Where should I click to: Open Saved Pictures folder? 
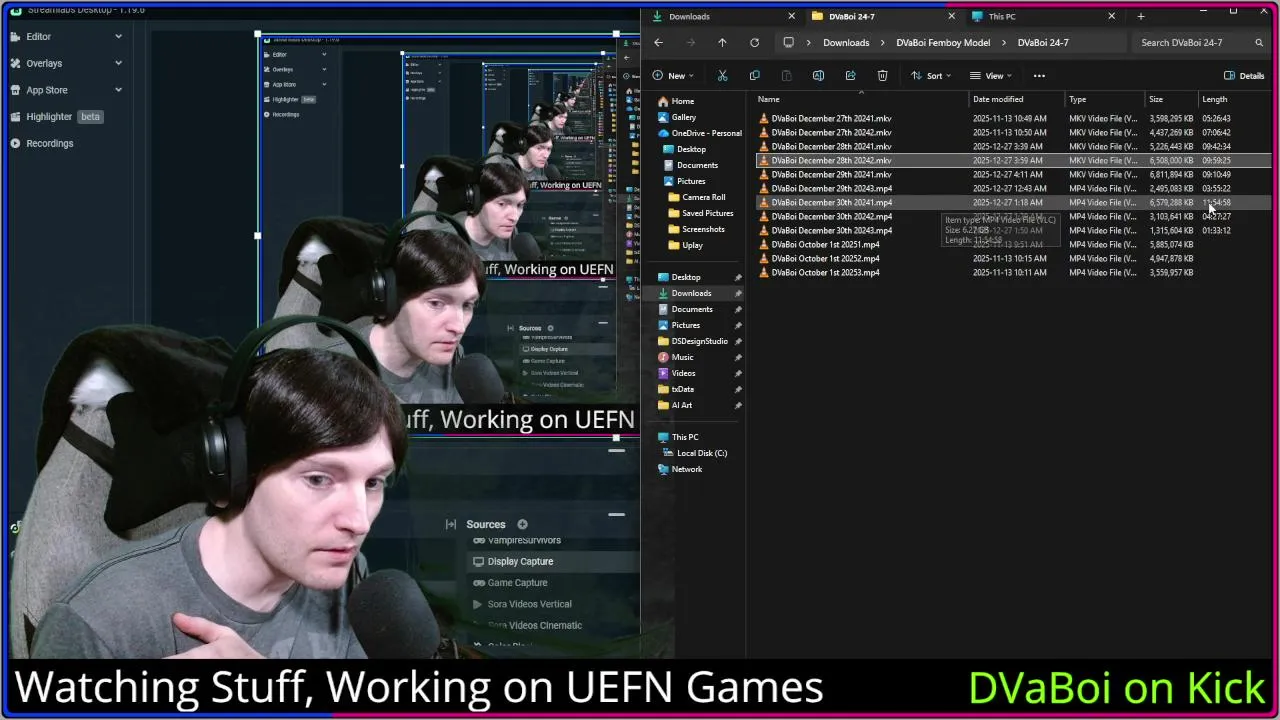click(707, 213)
